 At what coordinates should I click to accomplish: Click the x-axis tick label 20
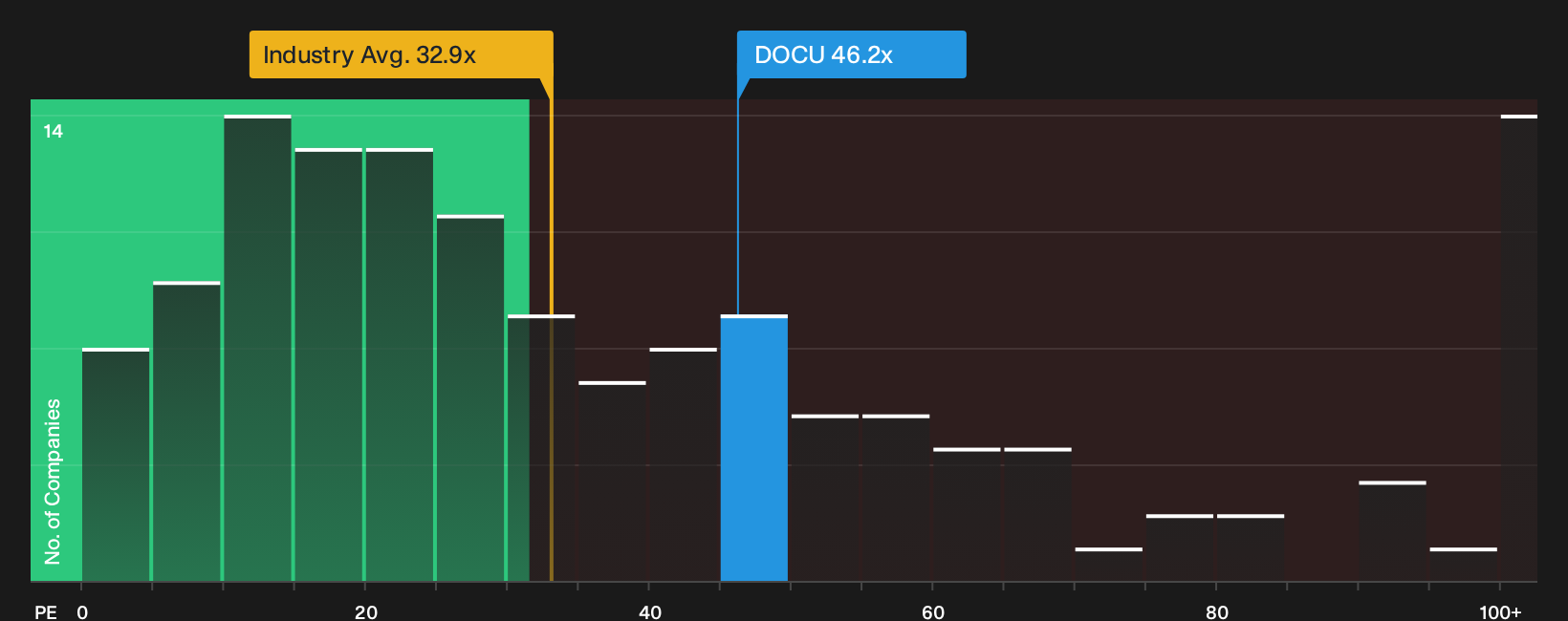[x=366, y=612]
